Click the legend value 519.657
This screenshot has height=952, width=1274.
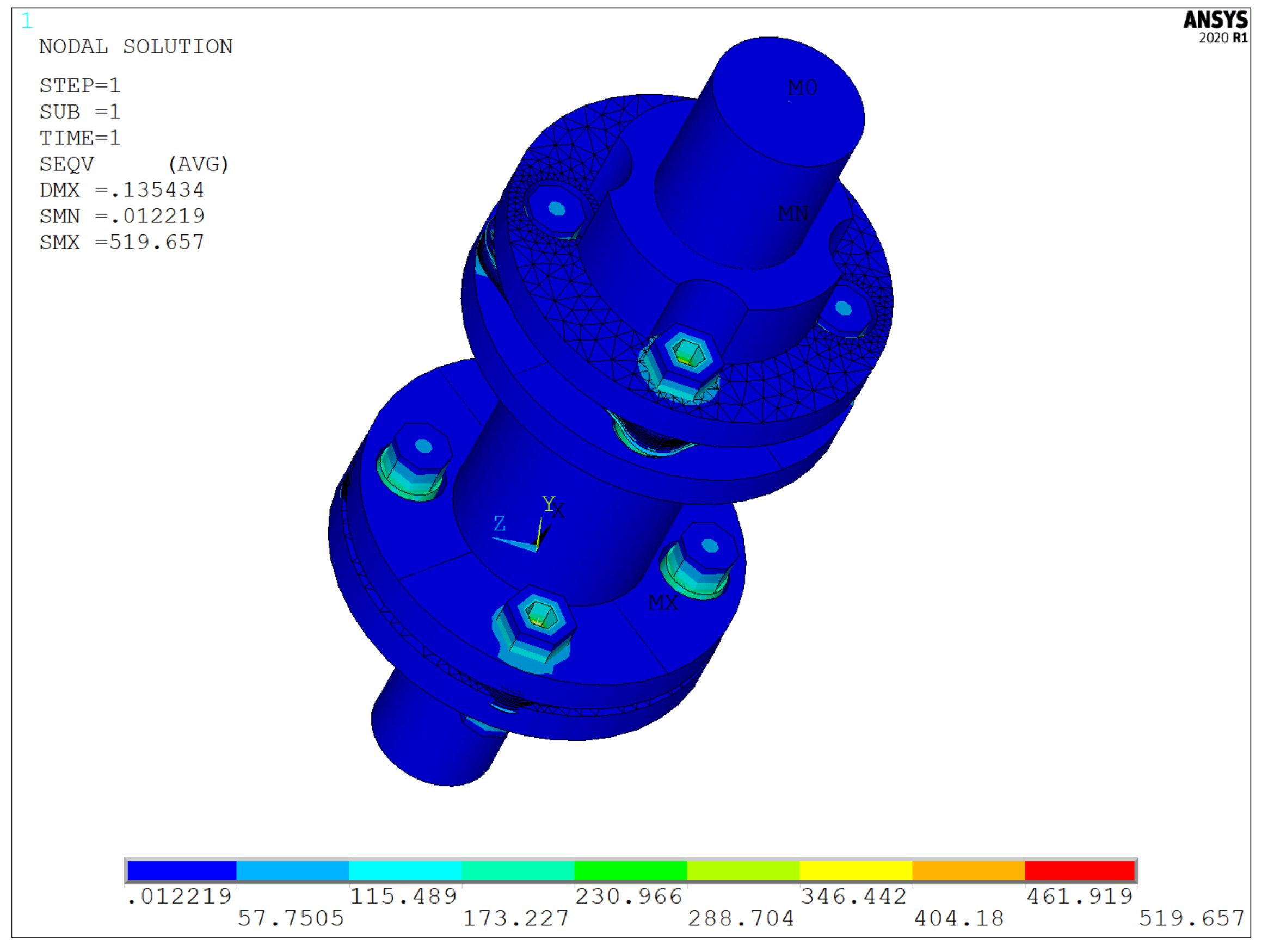coord(1192,918)
